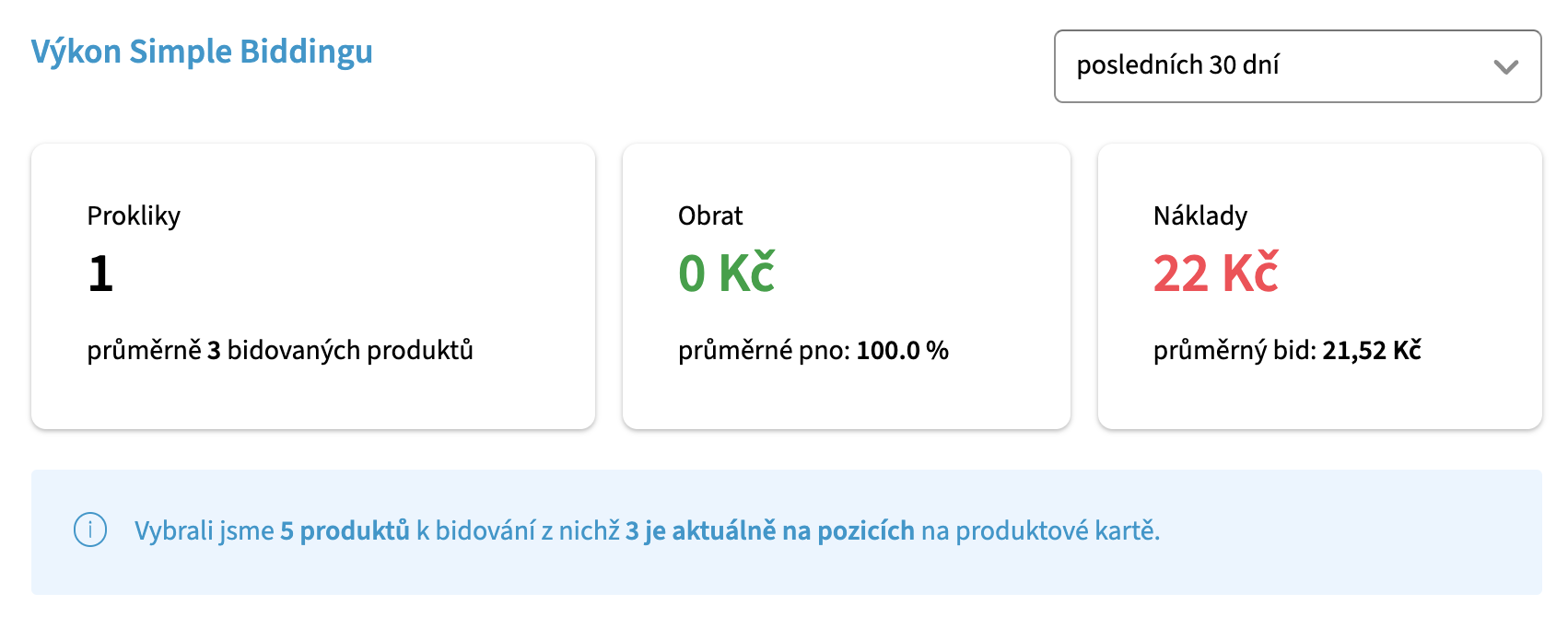This screenshot has width=1568, height=617.
Task: Click "průměrně 3 bidovaných produktů" text
Action: pyautogui.click(x=280, y=350)
